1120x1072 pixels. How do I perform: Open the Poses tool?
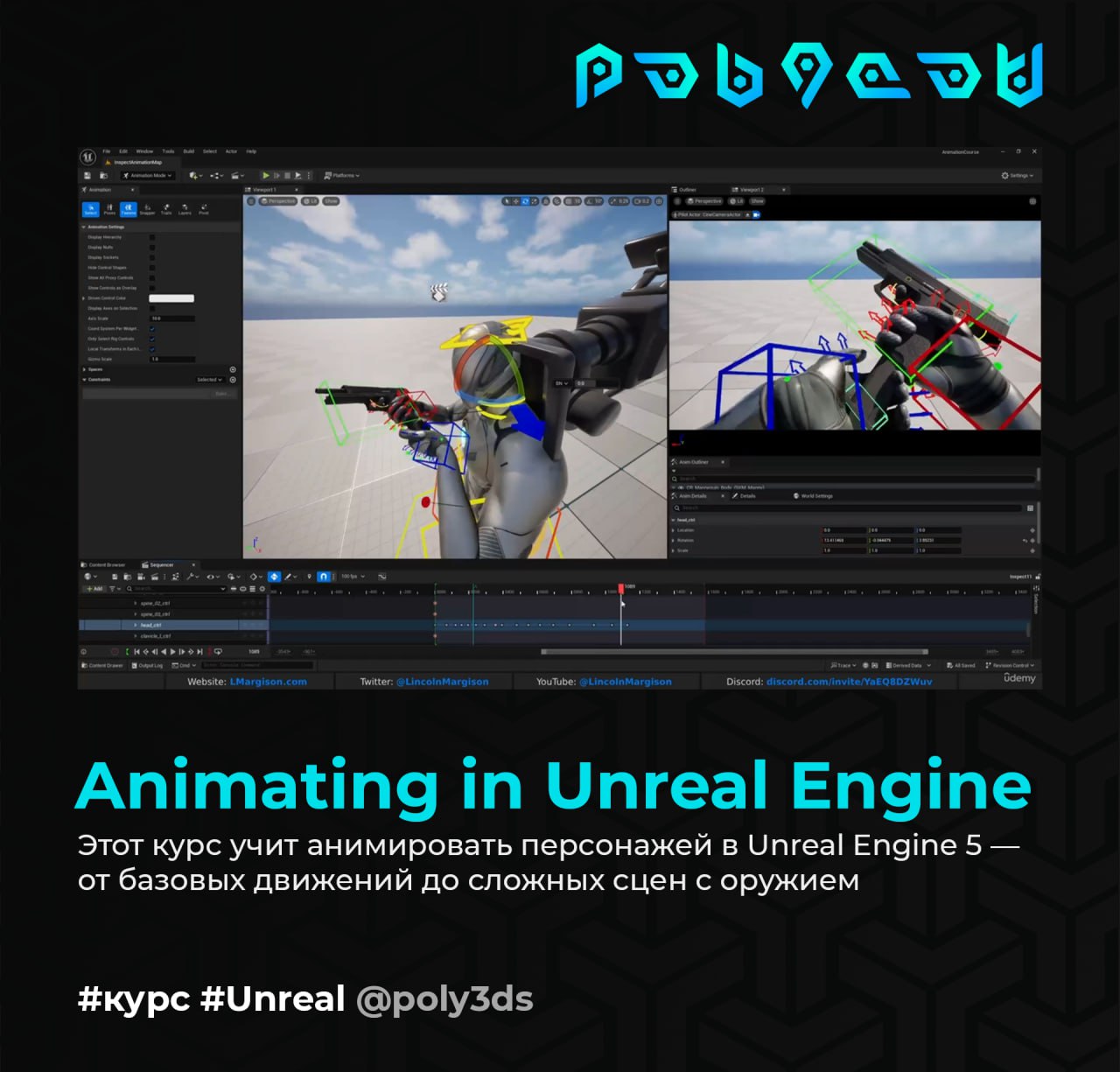pos(109,209)
